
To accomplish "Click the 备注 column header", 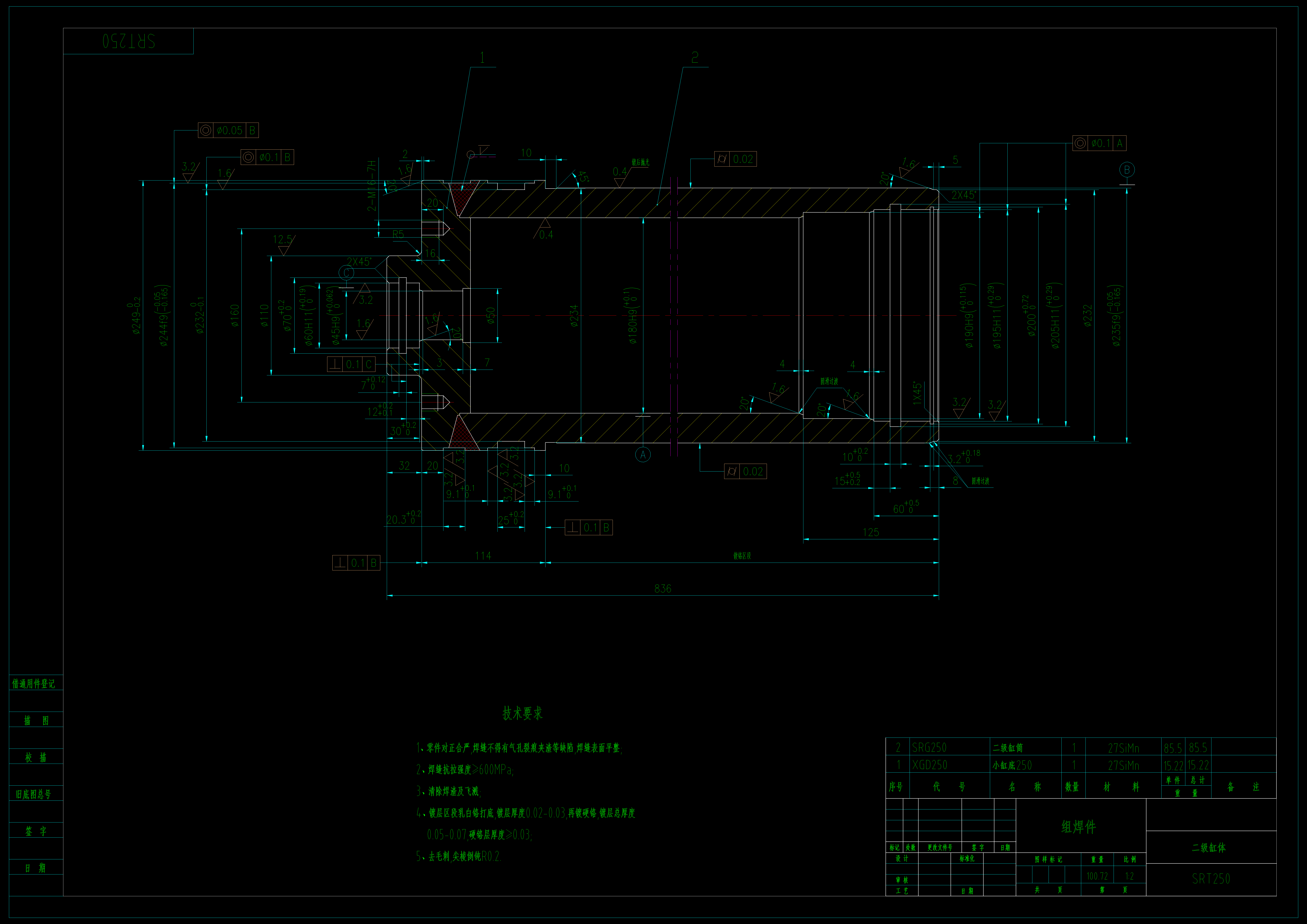I will coord(1243,787).
